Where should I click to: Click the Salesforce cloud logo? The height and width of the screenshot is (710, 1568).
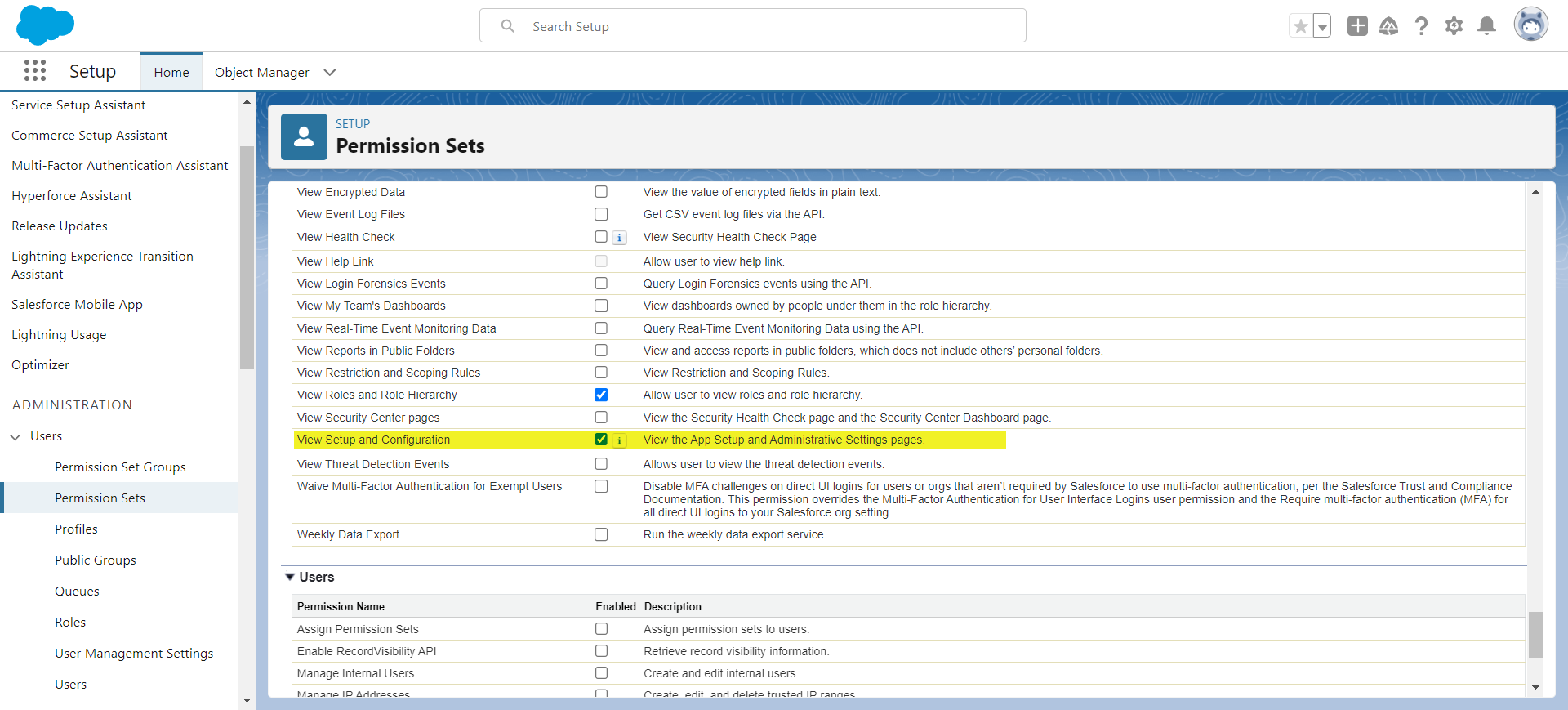coord(45,25)
